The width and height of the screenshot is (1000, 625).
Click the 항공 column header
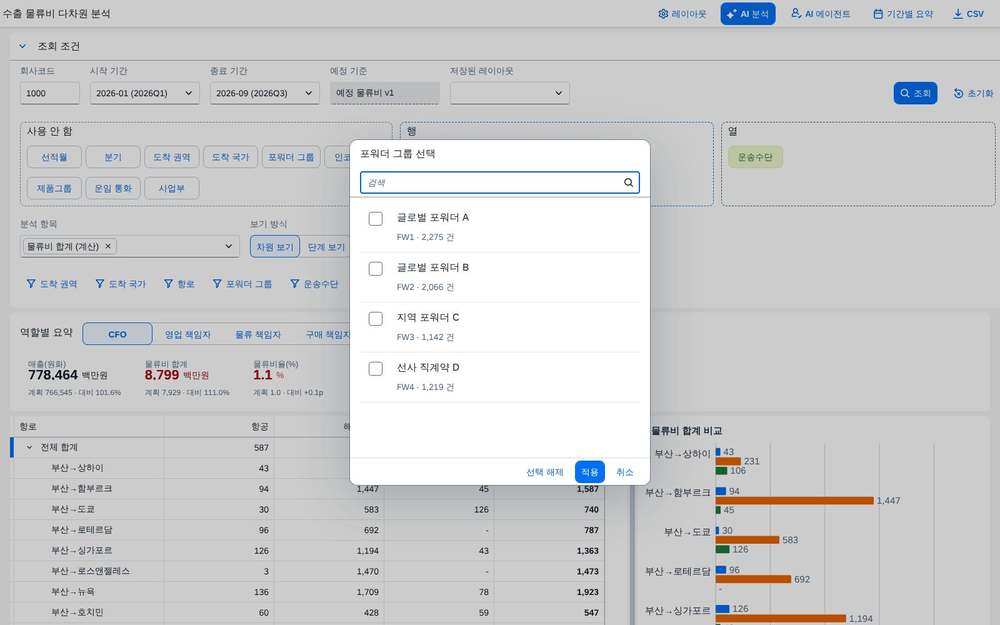(219, 426)
